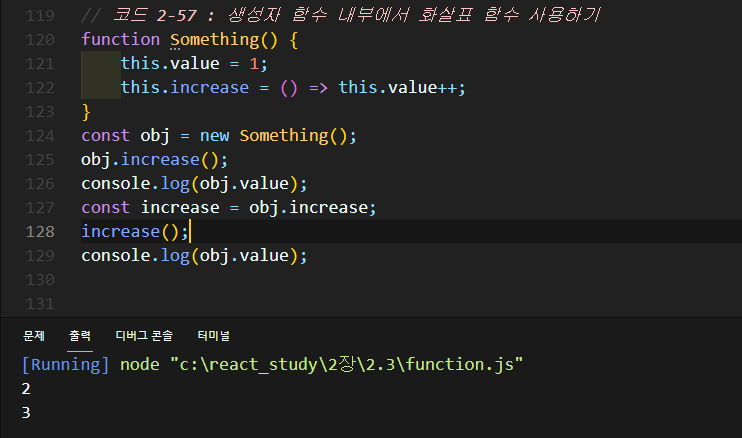Click the '[Running]' output label

coord(65,365)
